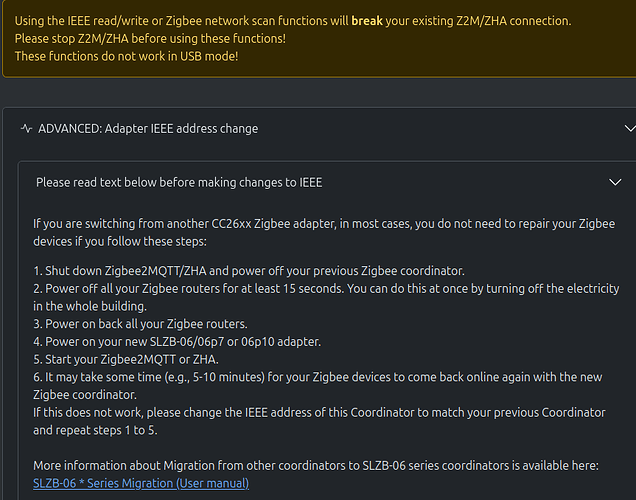Click the pulse icon beside ADVANCED heading

click(26, 129)
